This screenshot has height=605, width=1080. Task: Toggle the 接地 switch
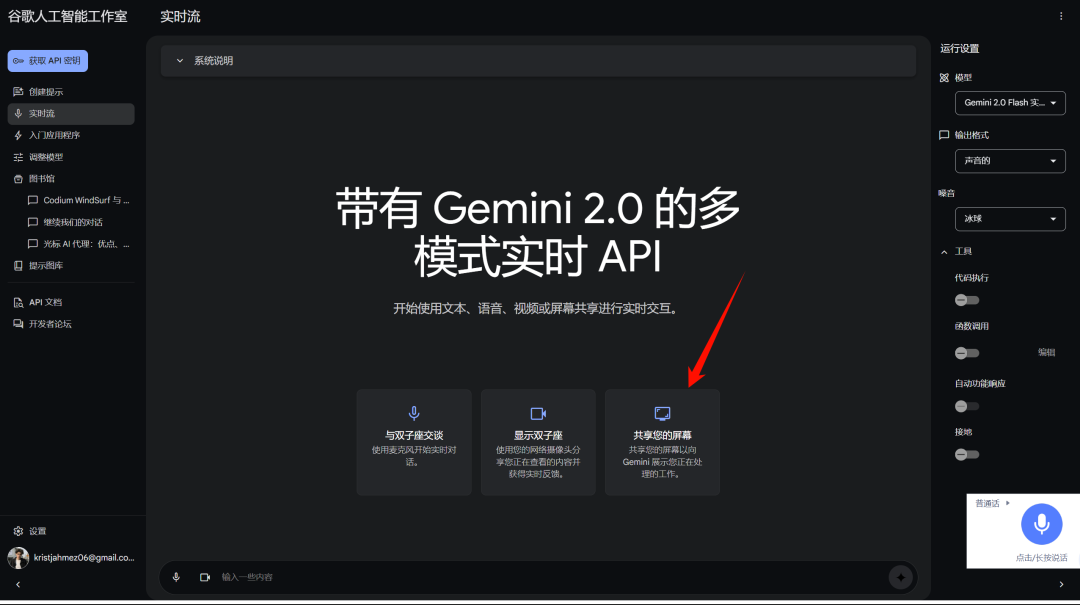(966, 455)
